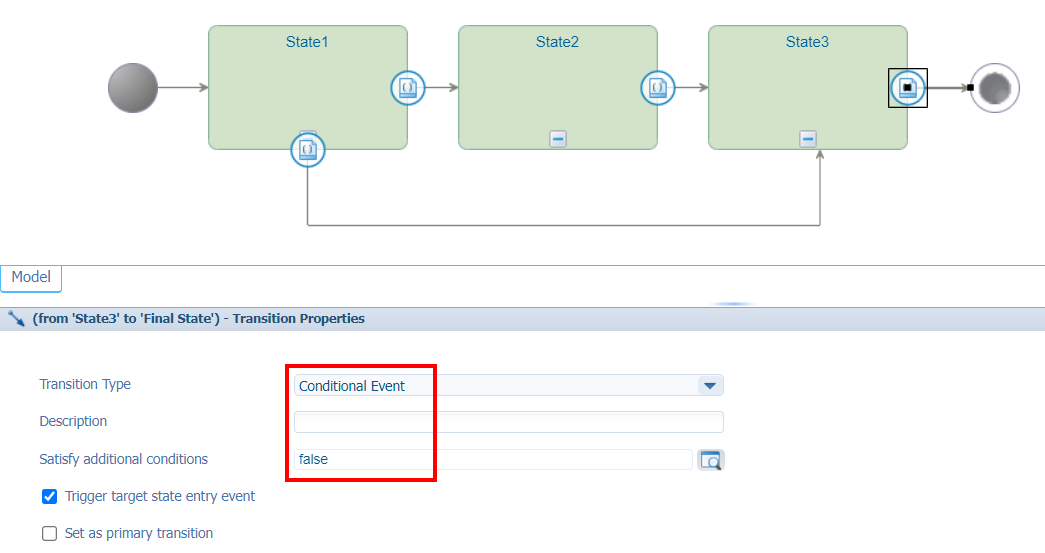Click the selected transition icon on State3's right edge
Screen dimensions: 1045x553
908,88
